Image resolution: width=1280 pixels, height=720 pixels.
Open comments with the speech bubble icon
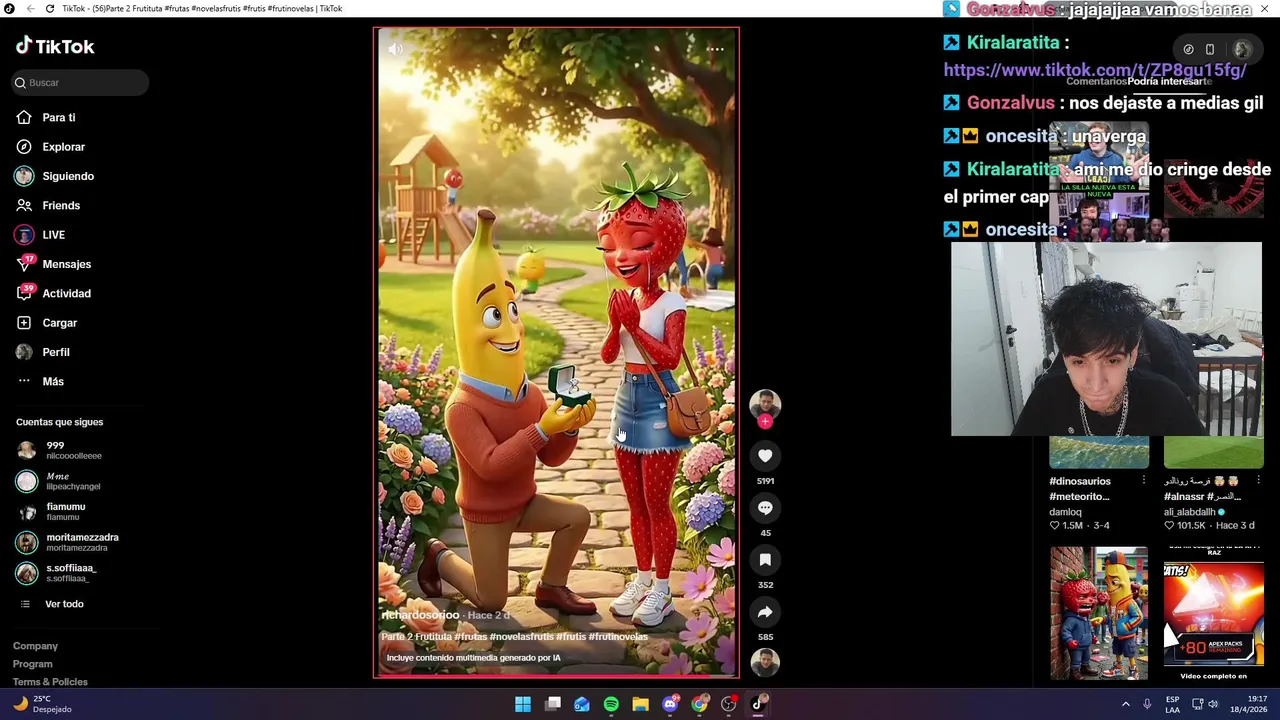pyautogui.click(x=765, y=508)
